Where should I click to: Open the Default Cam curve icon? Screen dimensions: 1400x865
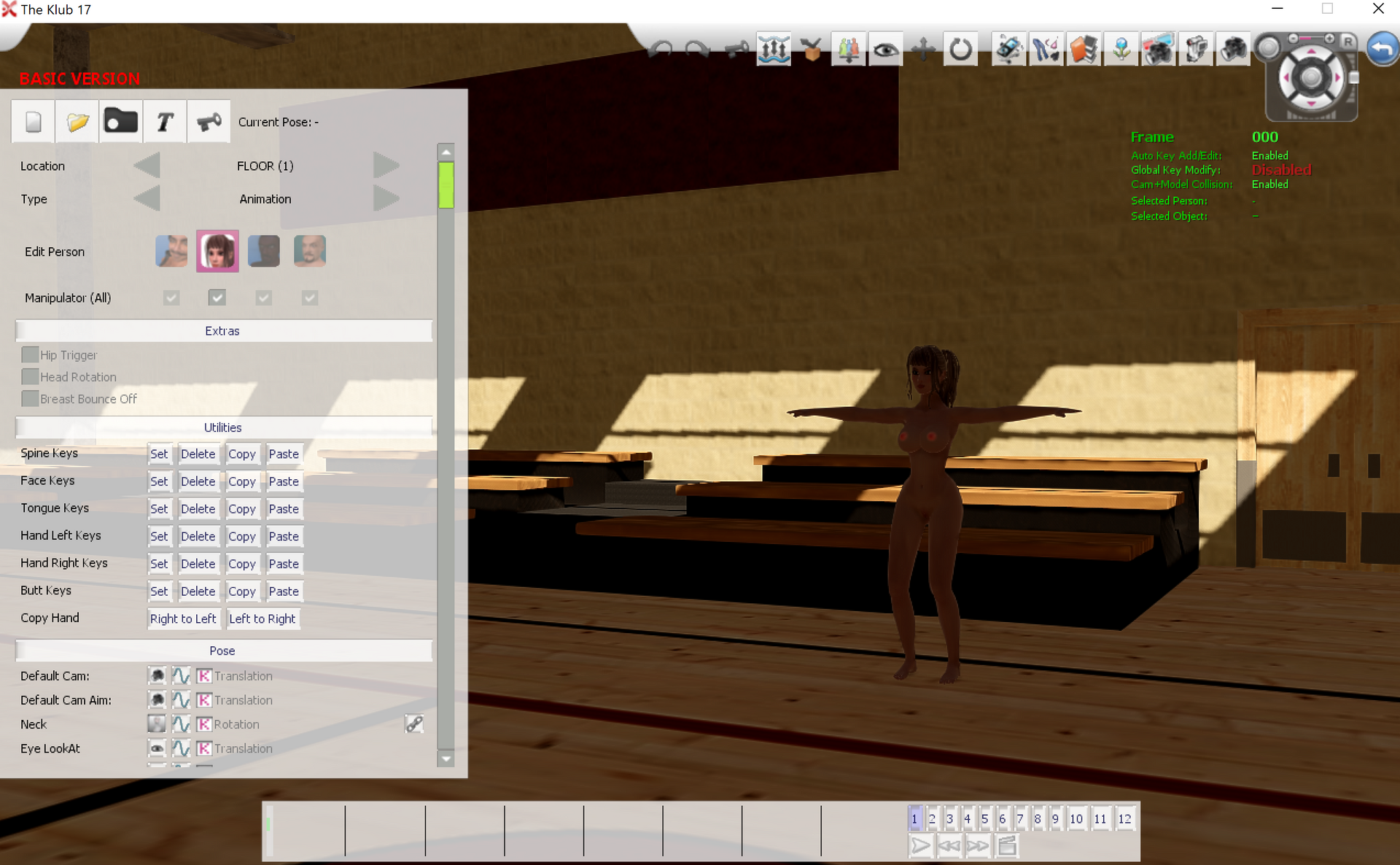(181, 676)
